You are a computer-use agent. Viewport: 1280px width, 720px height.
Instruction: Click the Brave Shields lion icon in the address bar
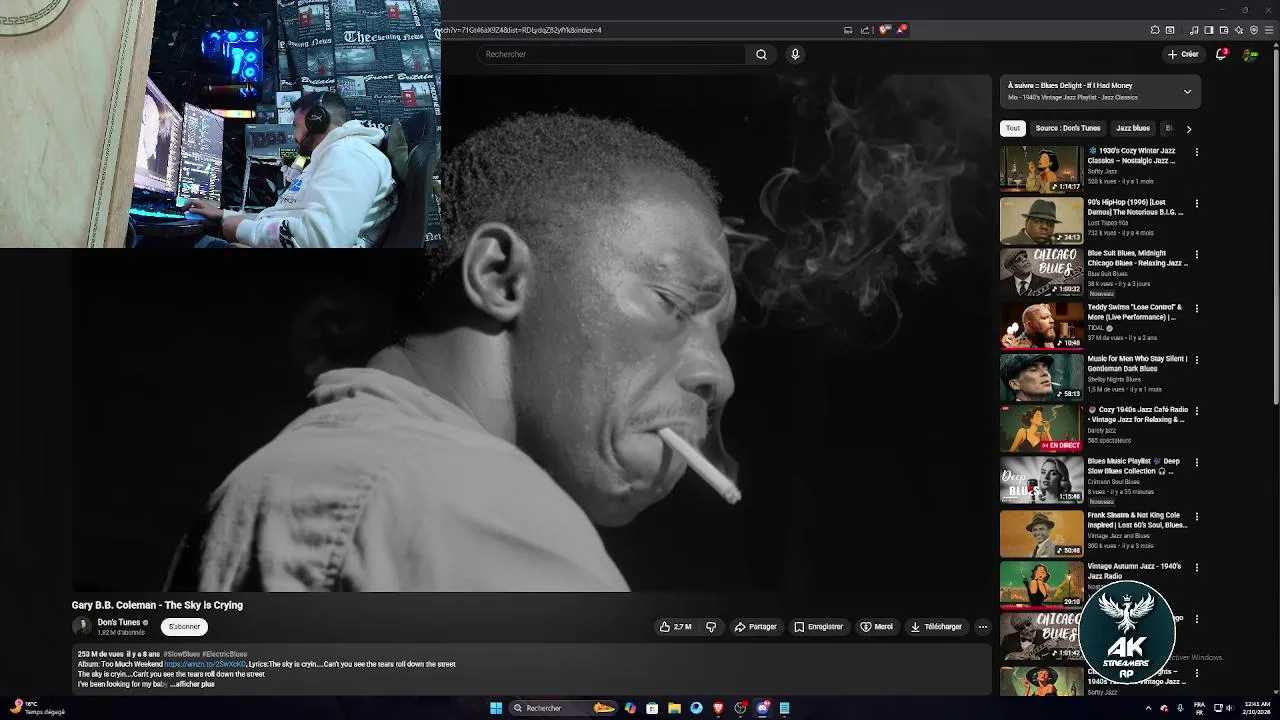pyautogui.click(x=883, y=30)
